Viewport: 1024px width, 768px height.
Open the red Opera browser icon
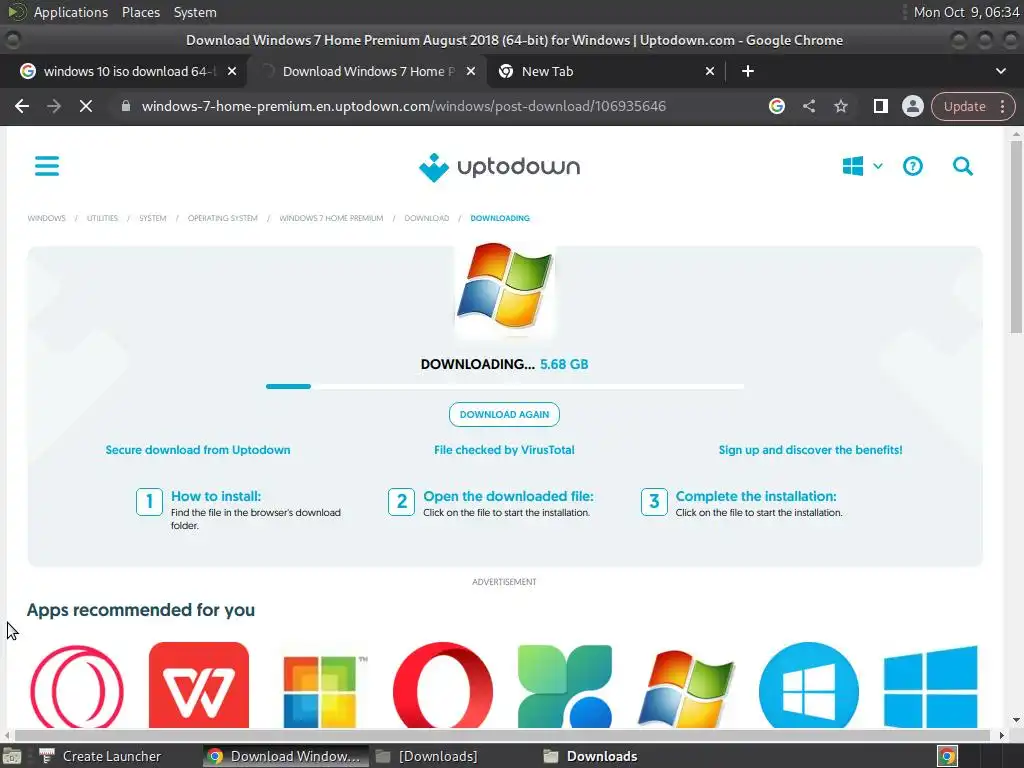tap(443, 685)
